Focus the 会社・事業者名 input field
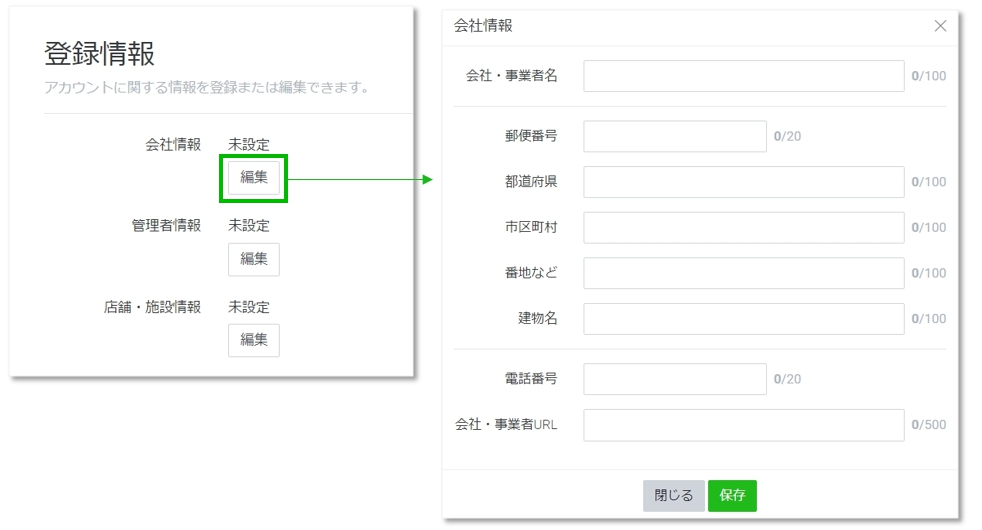982x530 pixels. point(743,76)
